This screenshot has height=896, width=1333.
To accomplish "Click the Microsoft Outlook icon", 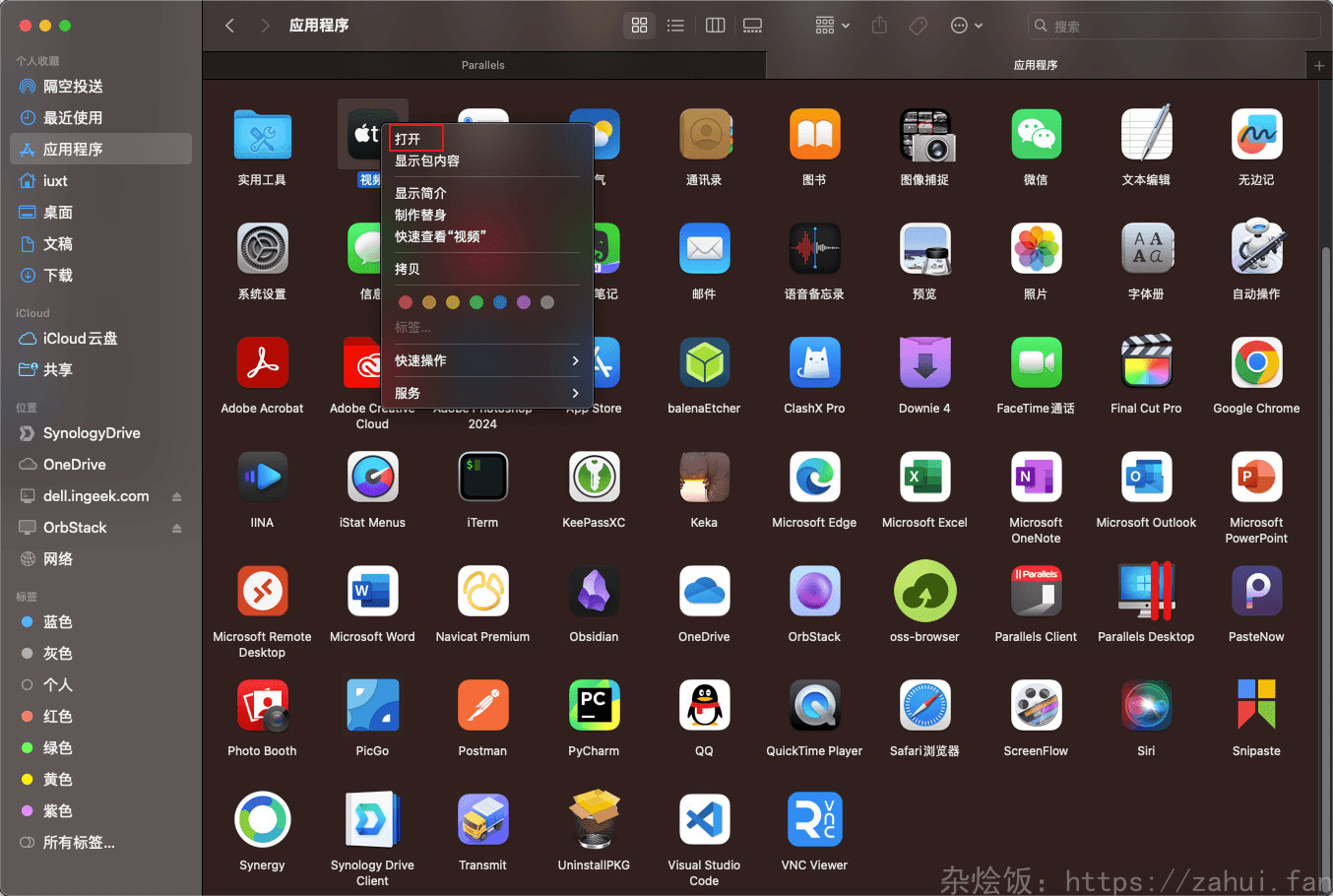I will 1146,478.
